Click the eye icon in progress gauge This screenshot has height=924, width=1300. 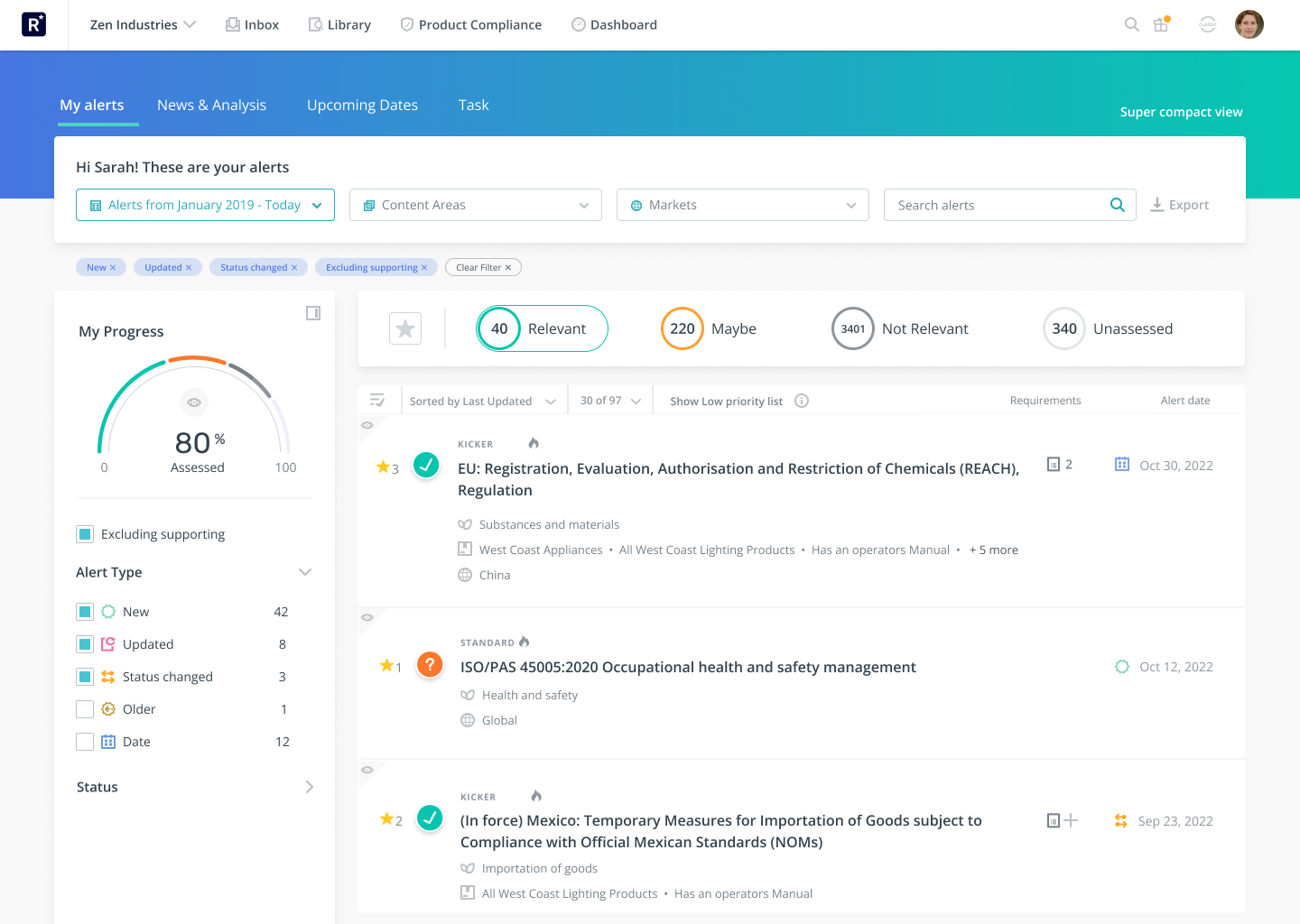pos(194,402)
